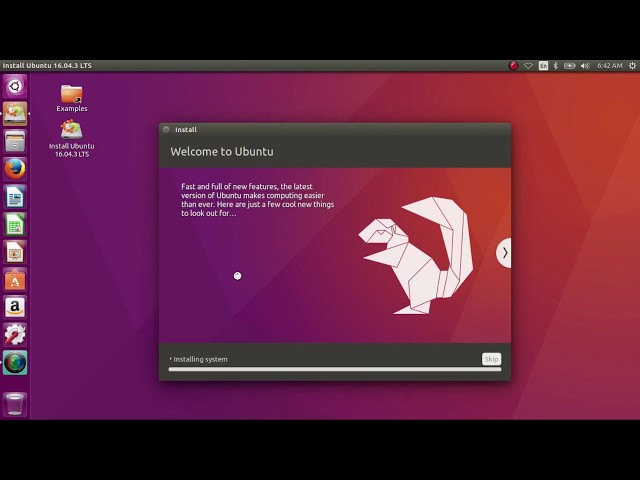
Task: Click the Welcome to Ubuntu heading
Action: coord(222,151)
